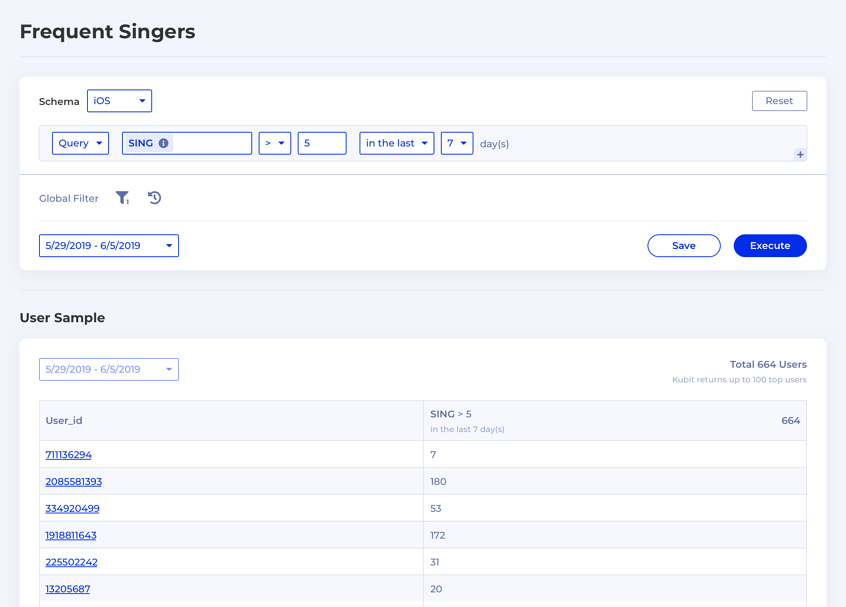Screen dimensions: 846x607
Task: Open user 334920499 link
Action: [72, 508]
